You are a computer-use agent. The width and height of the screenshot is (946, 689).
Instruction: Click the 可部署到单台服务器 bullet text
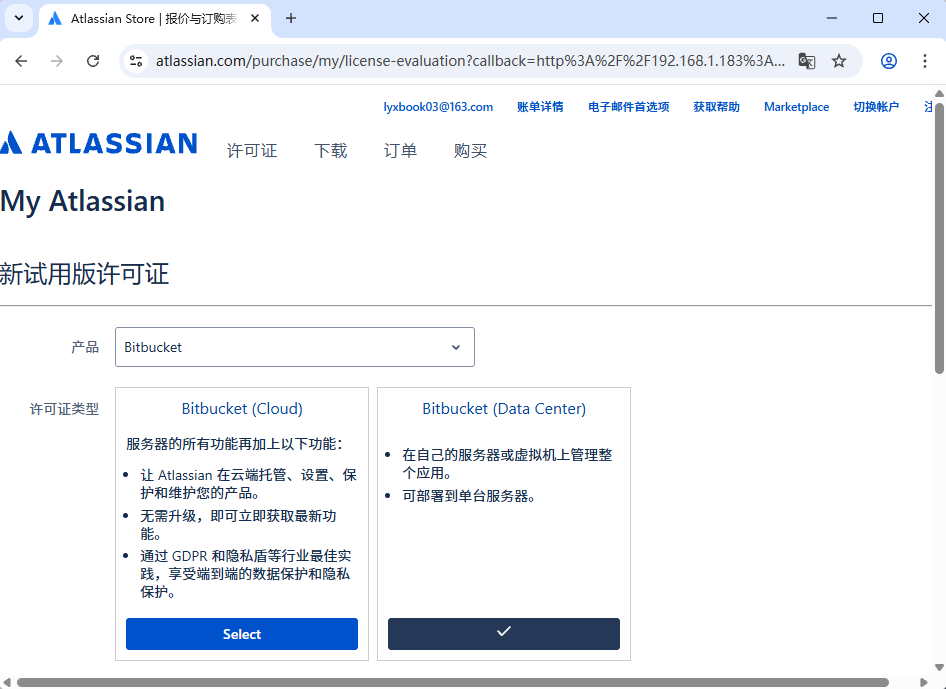[469, 496]
